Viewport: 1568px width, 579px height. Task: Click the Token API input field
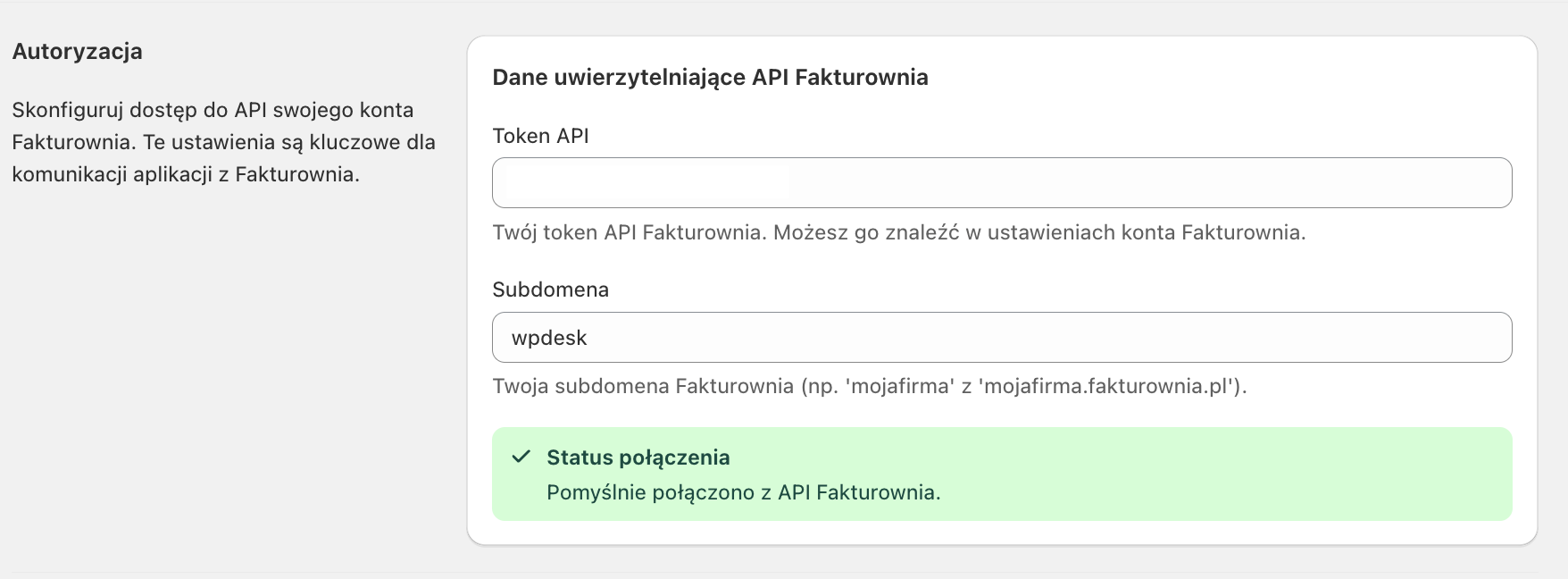pyautogui.click(x=1001, y=183)
